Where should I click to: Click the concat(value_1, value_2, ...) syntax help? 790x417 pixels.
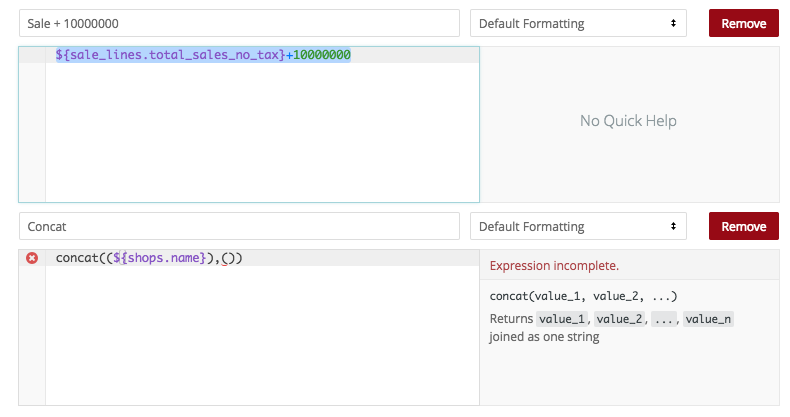pyautogui.click(x=583, y=296)
